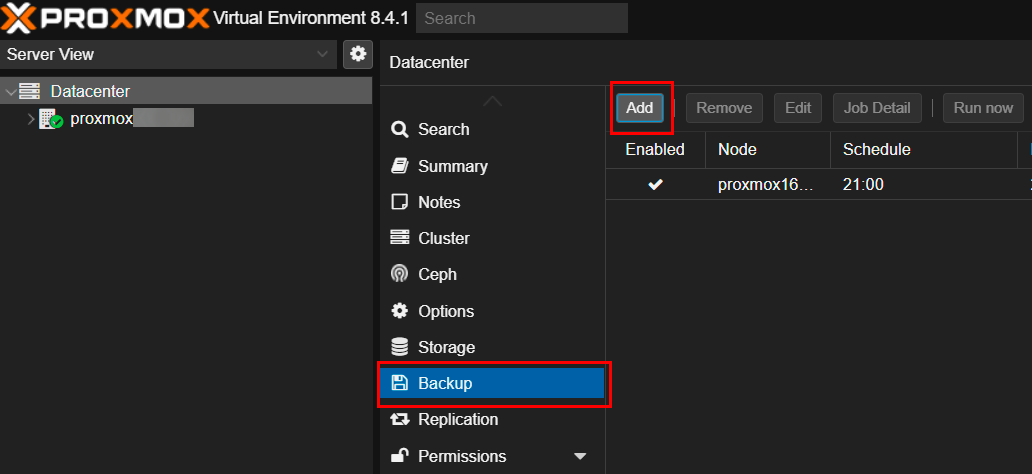This screenshot has width=1032, height=474.
Task: Click the Job Detail button
Action: (x=877, y=108)
